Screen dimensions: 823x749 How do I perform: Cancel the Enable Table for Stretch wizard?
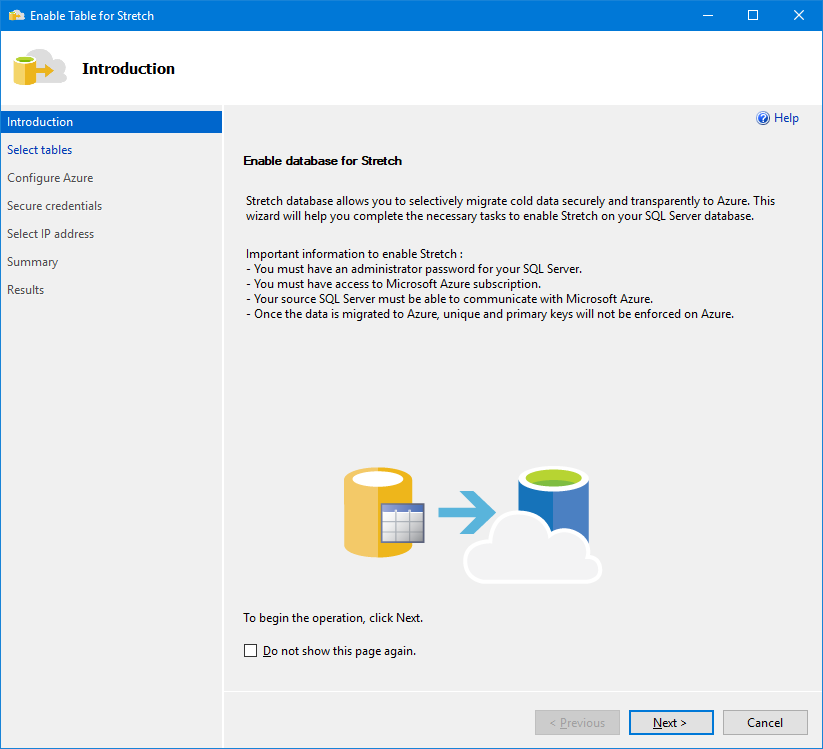point(765,723)
